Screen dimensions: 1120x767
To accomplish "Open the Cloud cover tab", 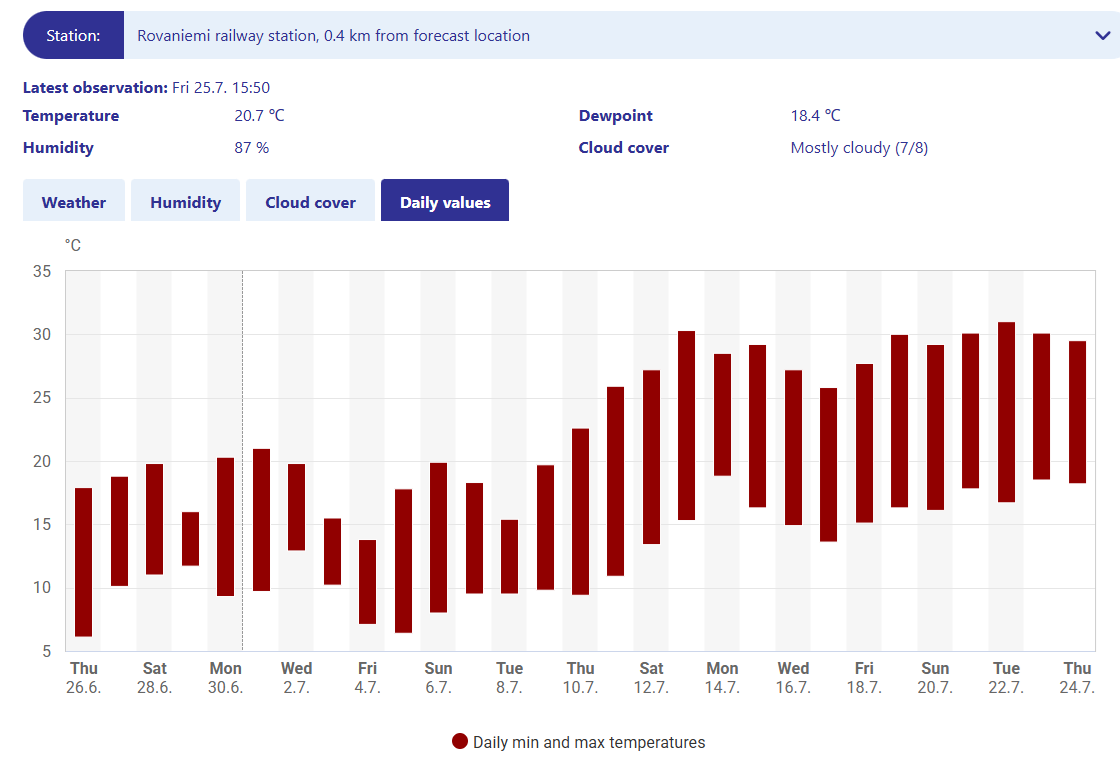I will pos(310,202).
